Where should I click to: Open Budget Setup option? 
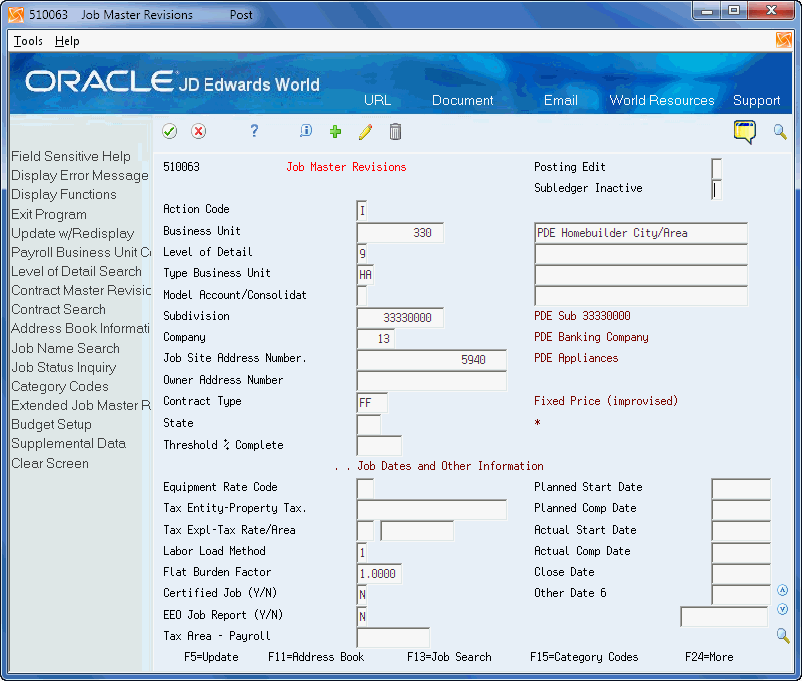point(51,424)
